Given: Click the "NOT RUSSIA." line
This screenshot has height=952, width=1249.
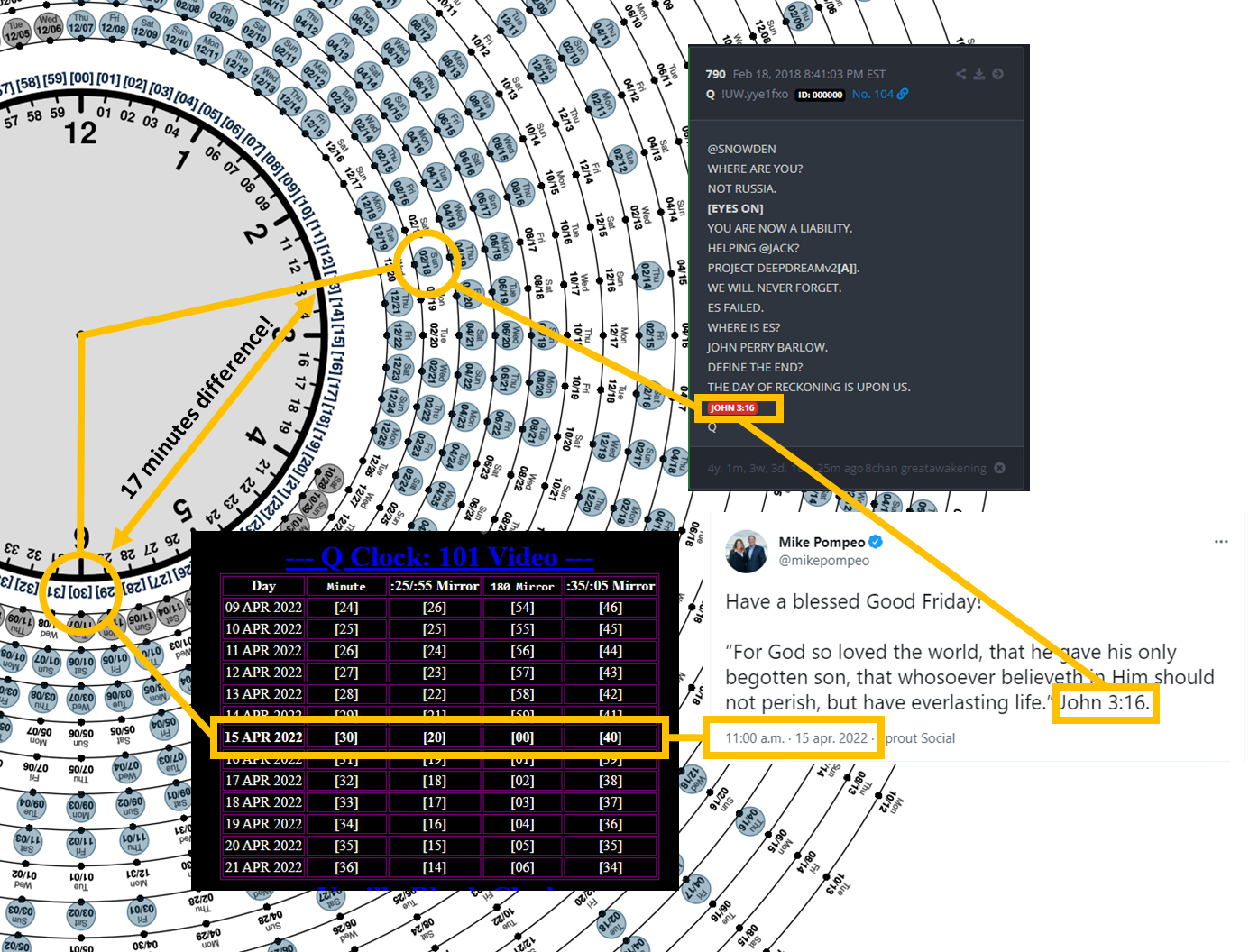Looking at the screenshot, I should pos(741,188).
